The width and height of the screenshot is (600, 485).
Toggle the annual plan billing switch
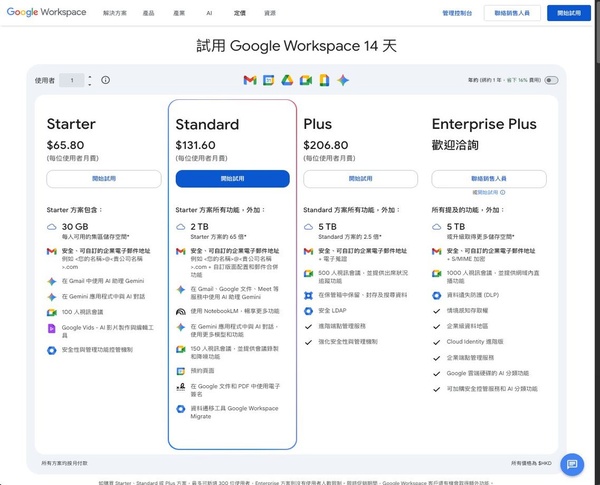point(551,80)
